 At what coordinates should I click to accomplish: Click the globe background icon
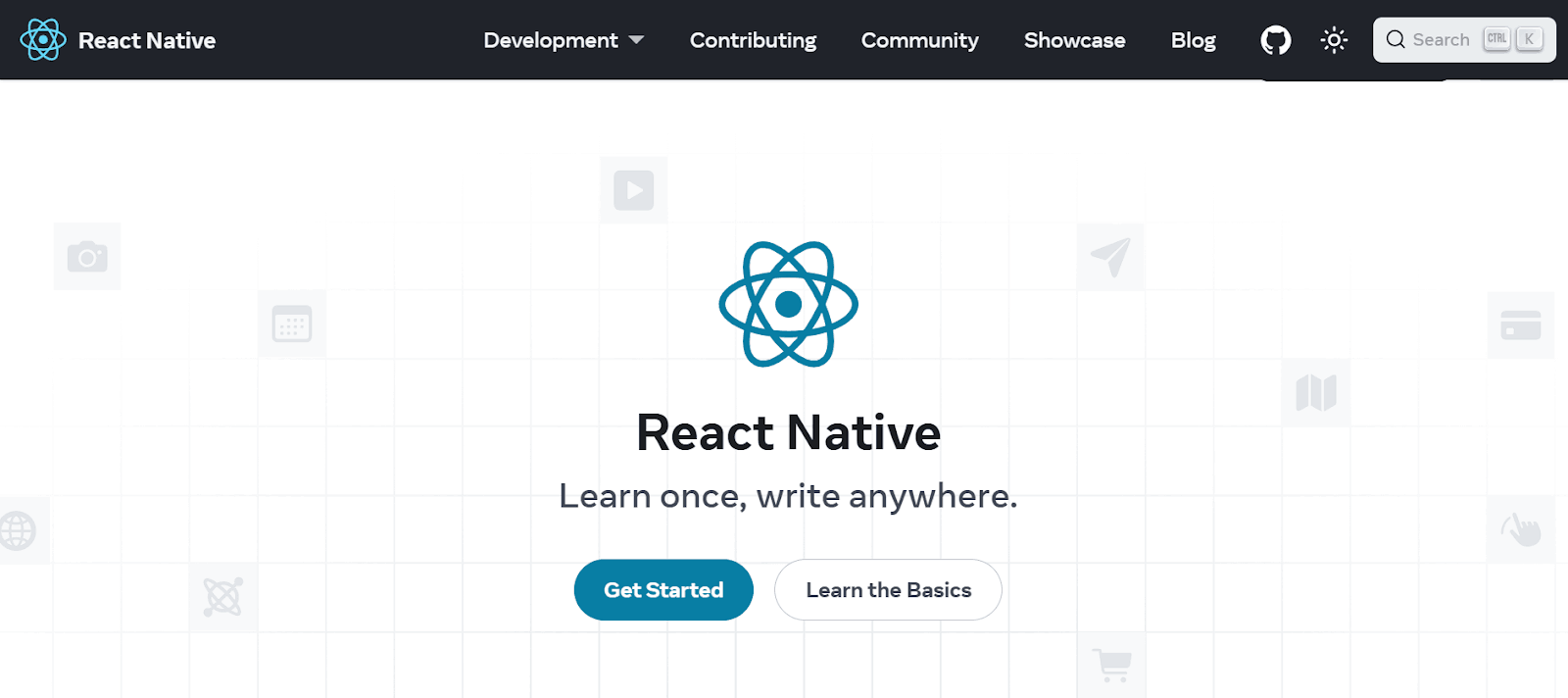coord(17,530)
